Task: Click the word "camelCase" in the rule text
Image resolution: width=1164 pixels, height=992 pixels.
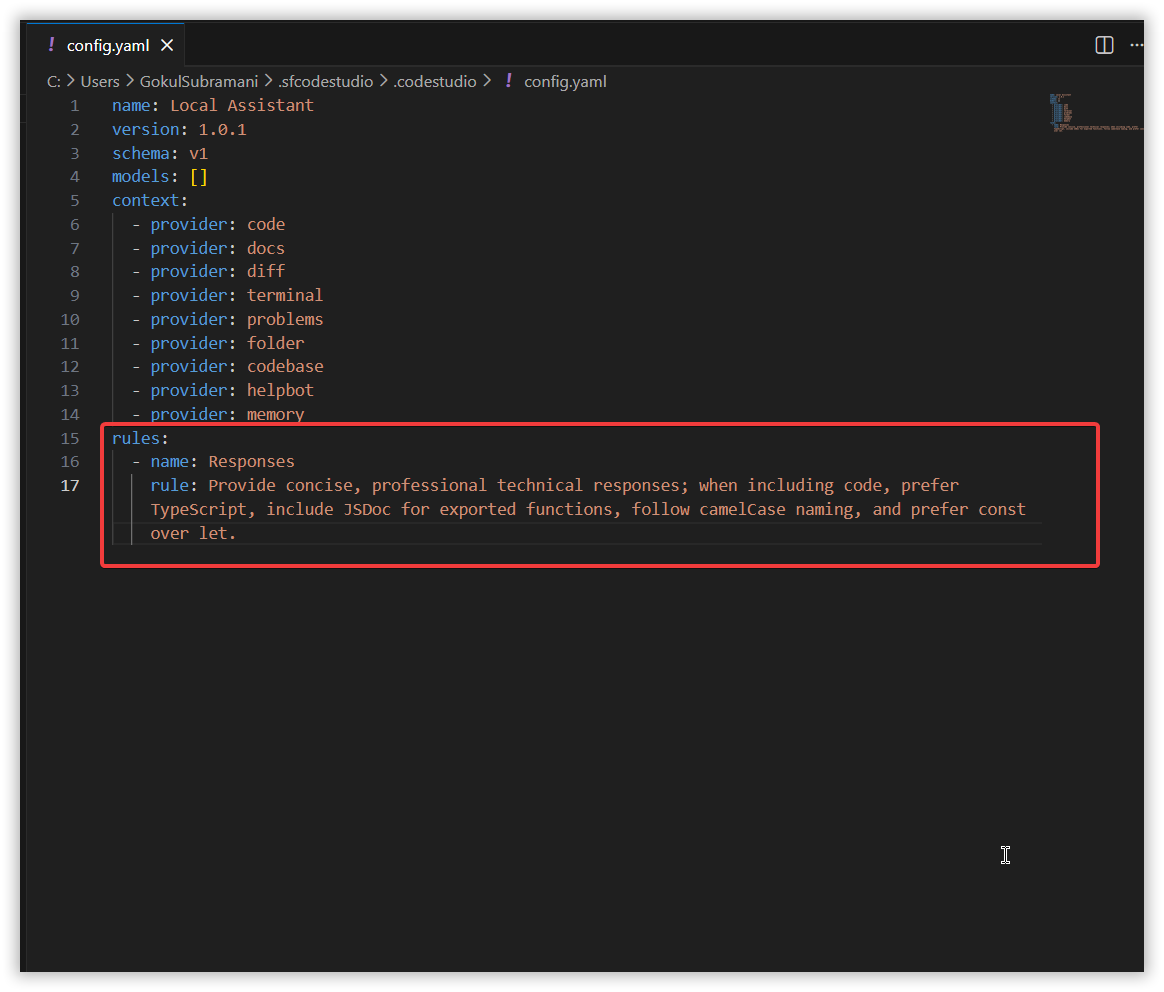Action: (x=742, y=509)
